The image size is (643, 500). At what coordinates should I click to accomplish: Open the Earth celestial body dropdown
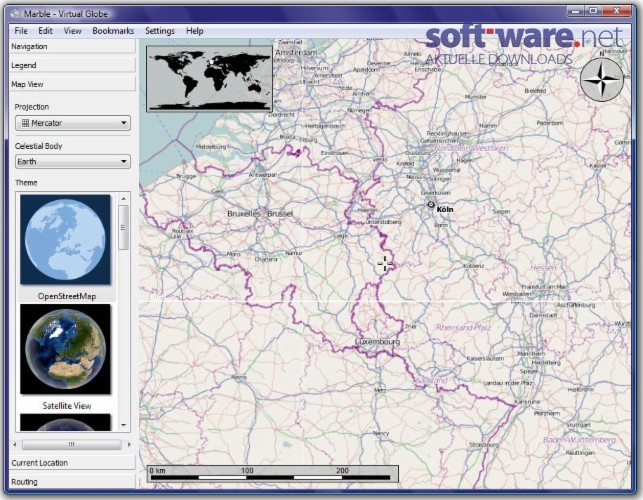coord(73,162)
